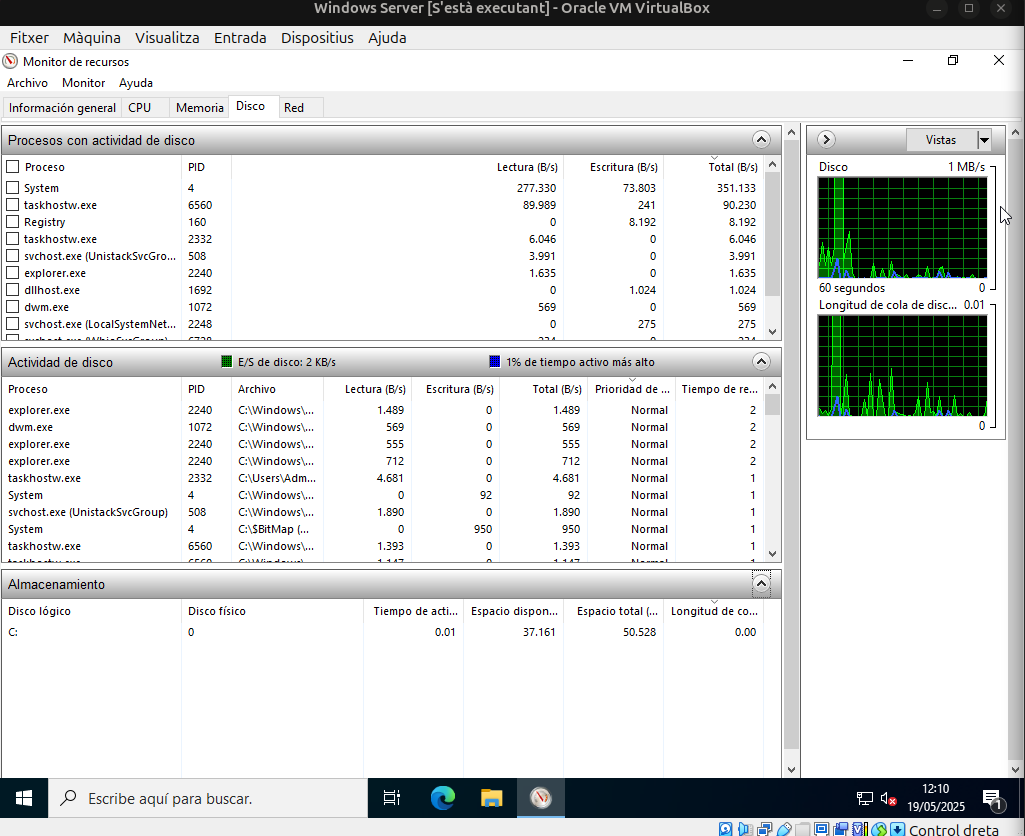Click the VirtualBox USB devices status icon
The width and height of the screenshot is (1025, 836).
pos(785,830)
